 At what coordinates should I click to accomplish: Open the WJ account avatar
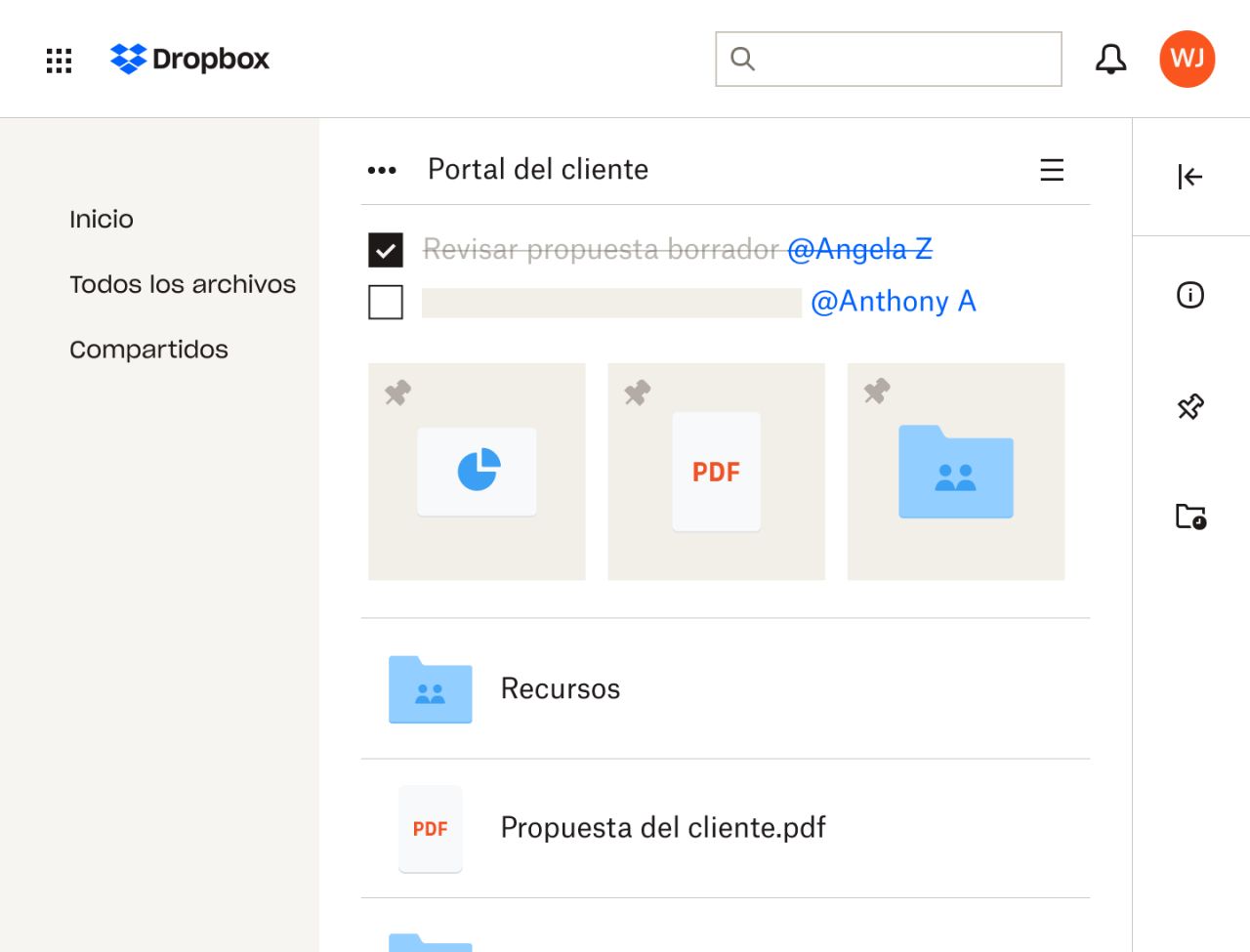(1187, 59)
